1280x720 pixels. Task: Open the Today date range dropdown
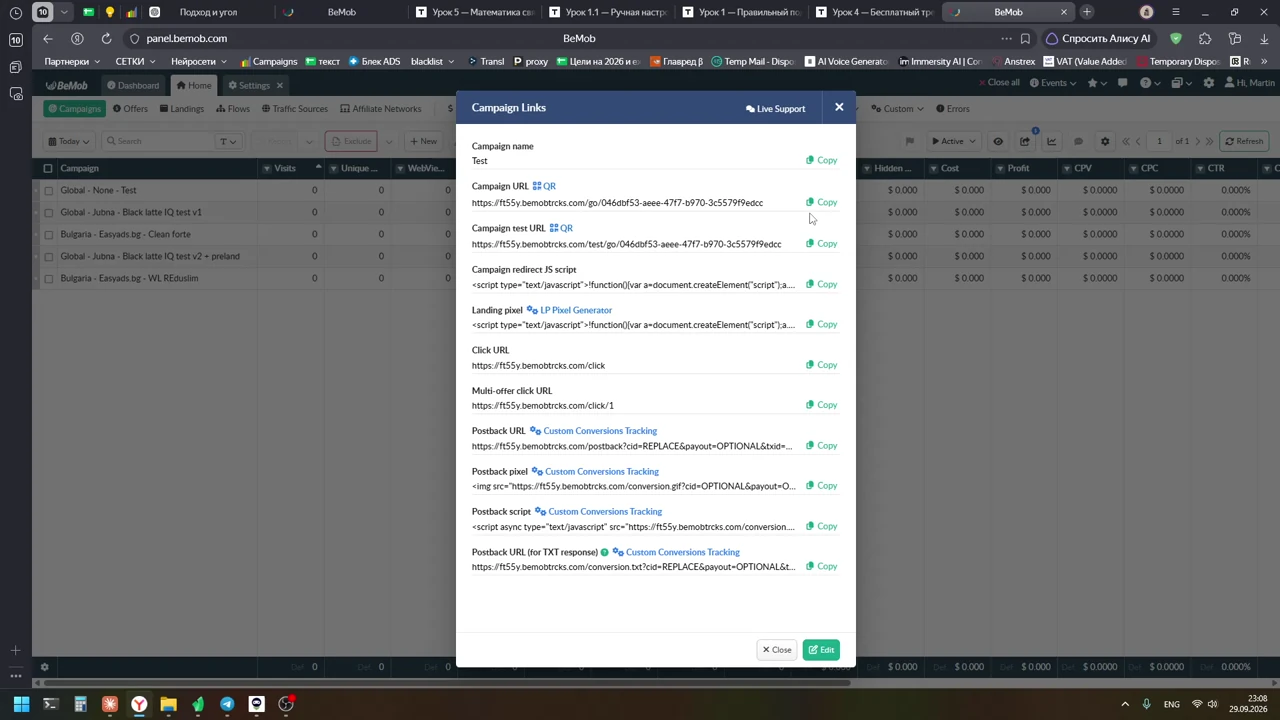[x=69, y=141]
